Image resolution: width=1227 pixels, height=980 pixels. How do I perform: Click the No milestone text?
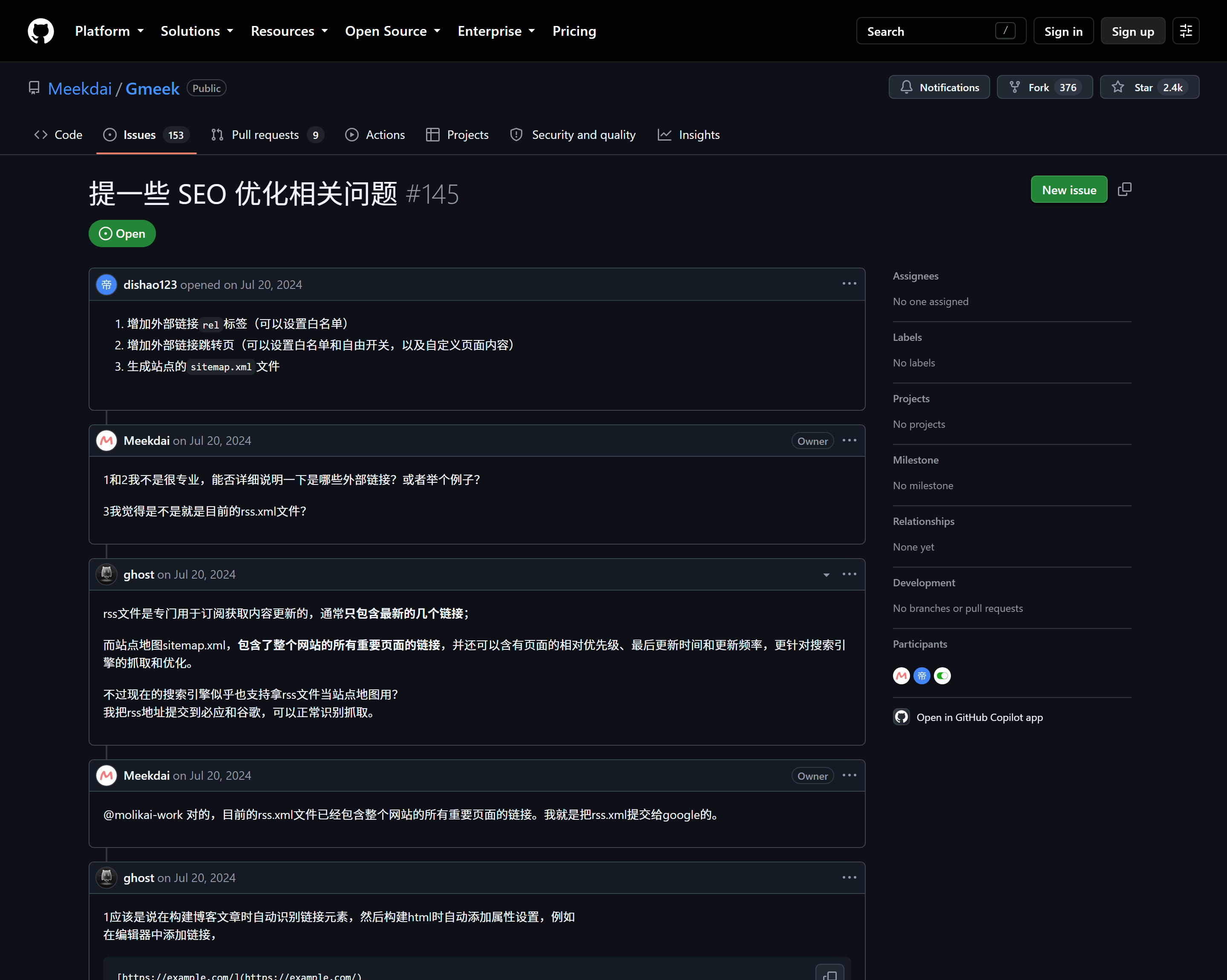tap(922, 485)
